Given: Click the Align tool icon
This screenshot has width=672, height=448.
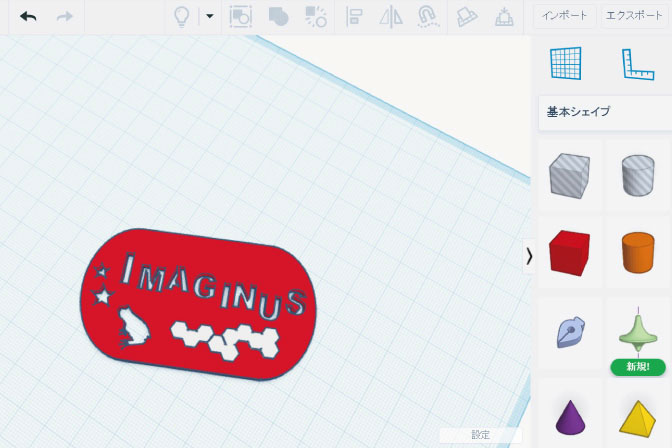Looking at the screenshot, I should 354,17.
